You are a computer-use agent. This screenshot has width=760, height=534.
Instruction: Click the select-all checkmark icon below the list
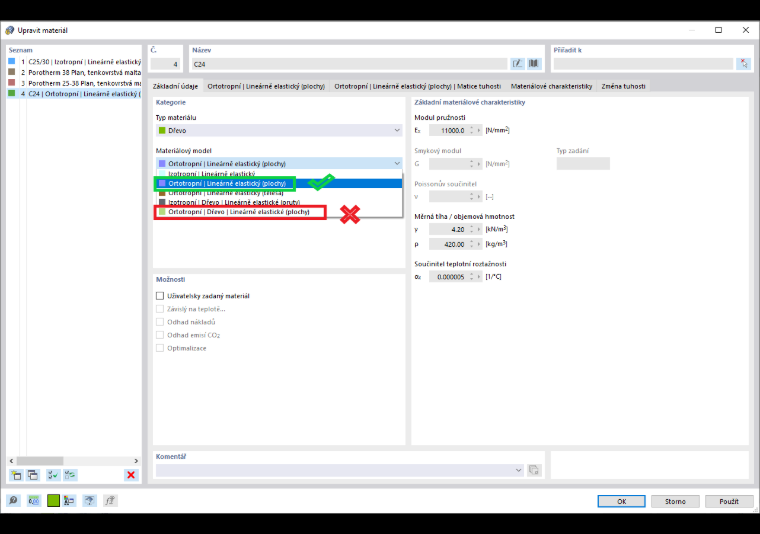click(52, 475)
